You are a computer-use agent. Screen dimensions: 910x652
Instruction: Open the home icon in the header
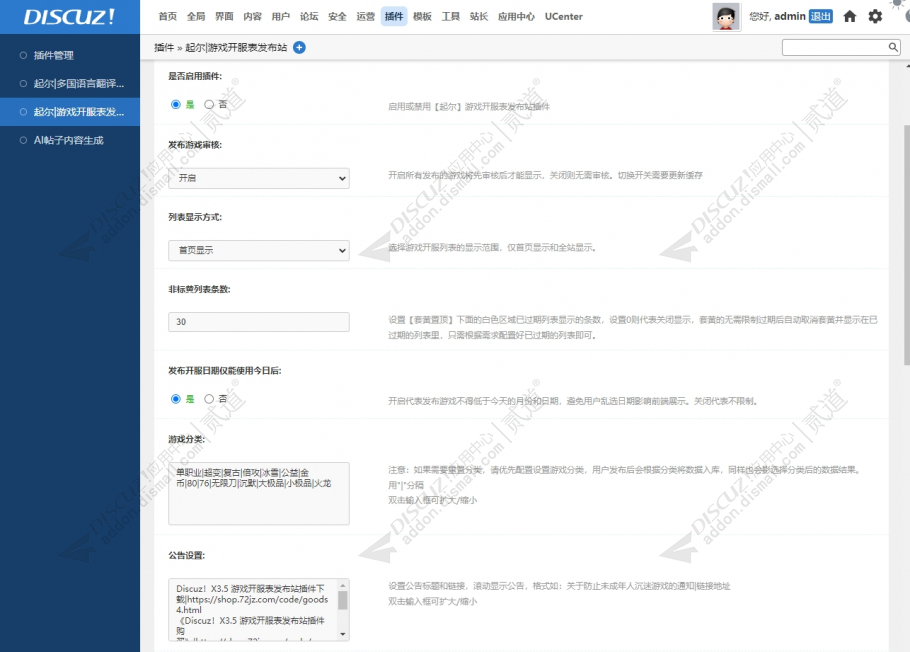click(850, 16)
